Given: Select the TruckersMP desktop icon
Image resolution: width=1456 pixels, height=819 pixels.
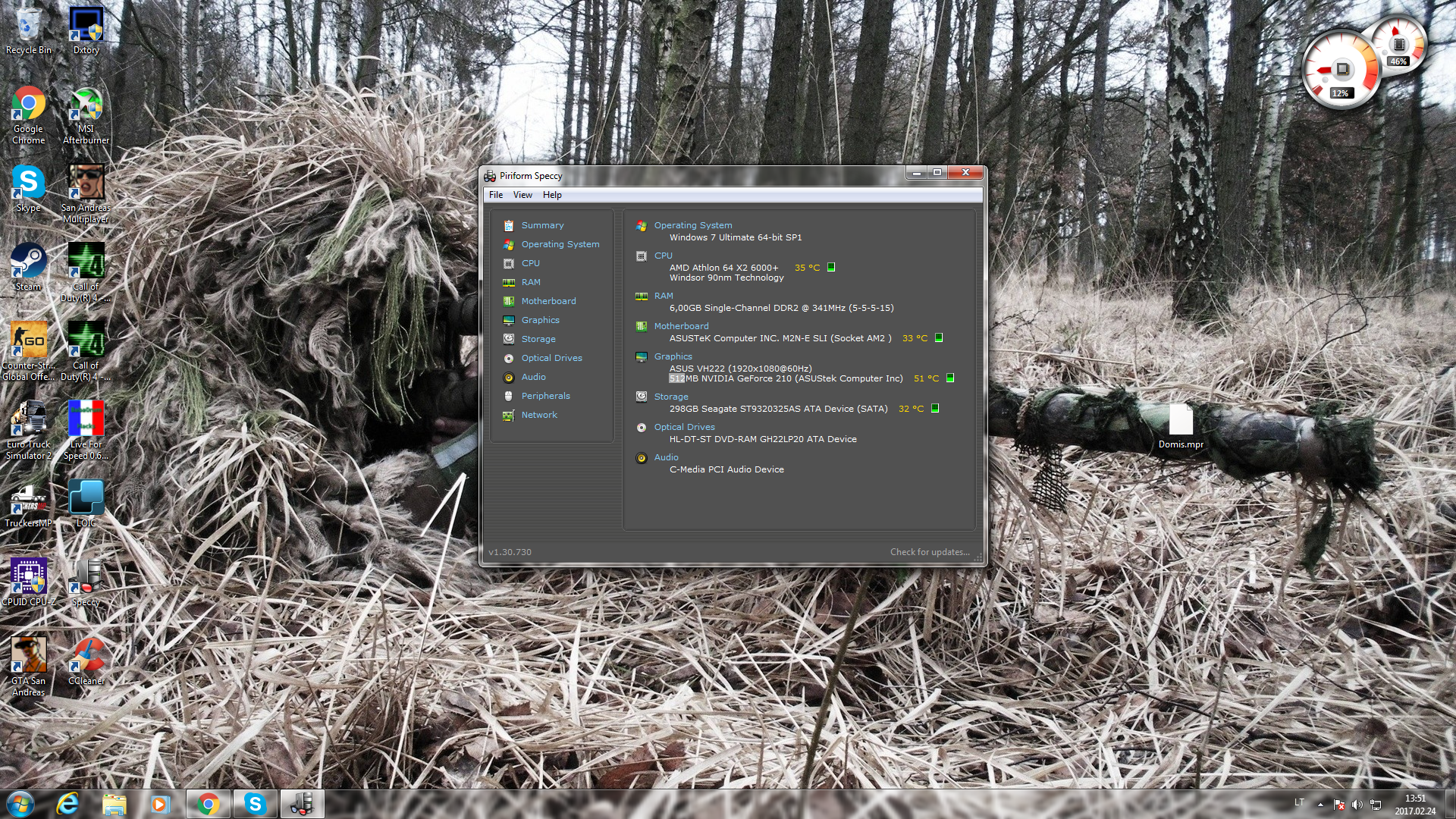Looking at the screenshot, I should [29, 504].
